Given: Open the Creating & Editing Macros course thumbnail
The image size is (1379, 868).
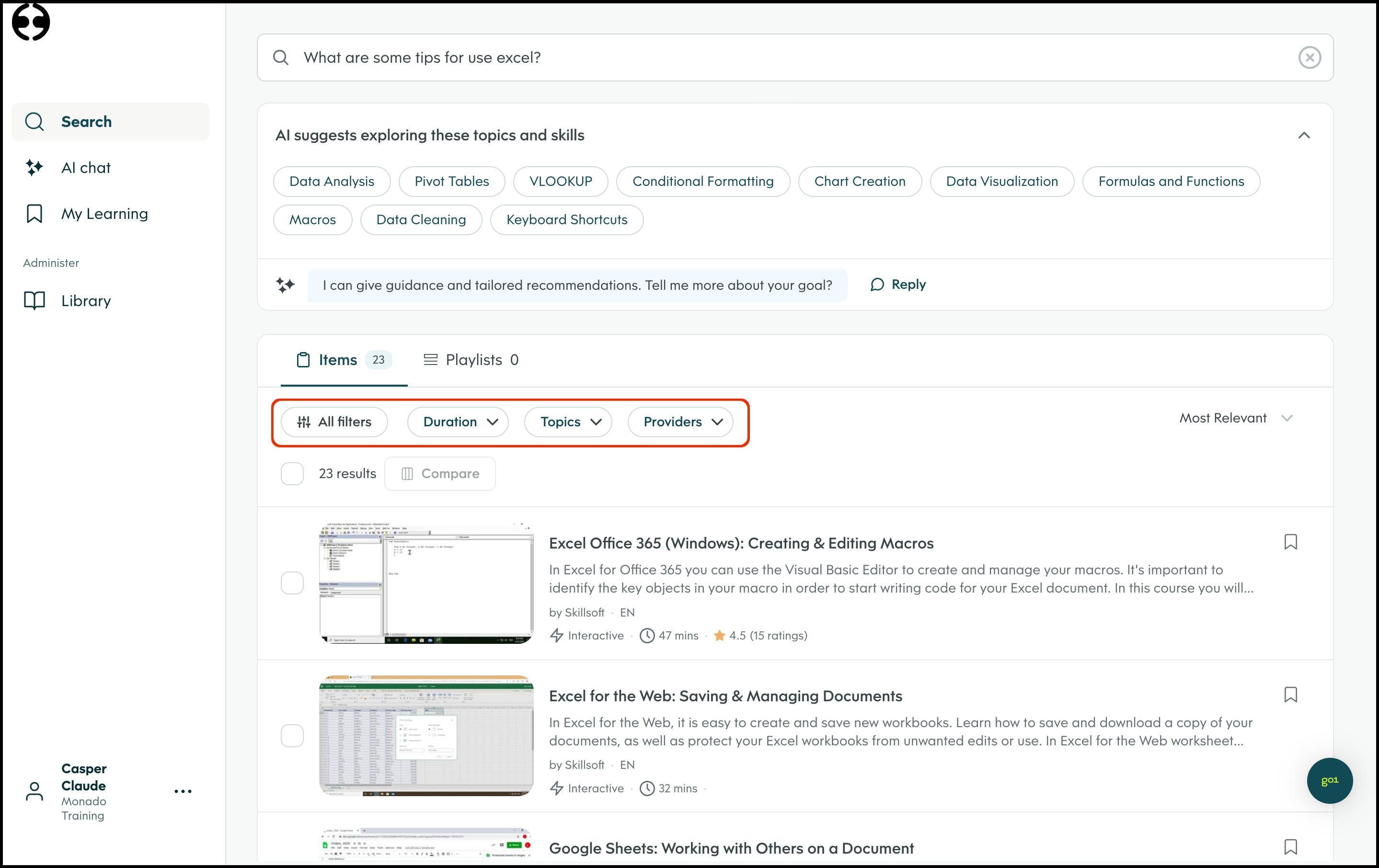Looking at the screenshot, I should [x=426, y=583].
